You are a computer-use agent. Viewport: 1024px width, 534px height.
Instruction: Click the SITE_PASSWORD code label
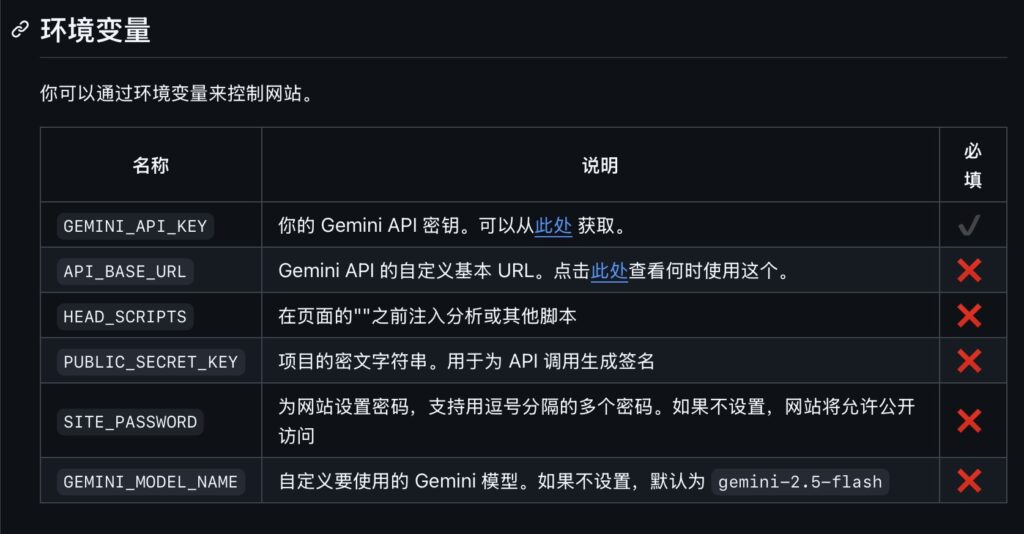130,422
